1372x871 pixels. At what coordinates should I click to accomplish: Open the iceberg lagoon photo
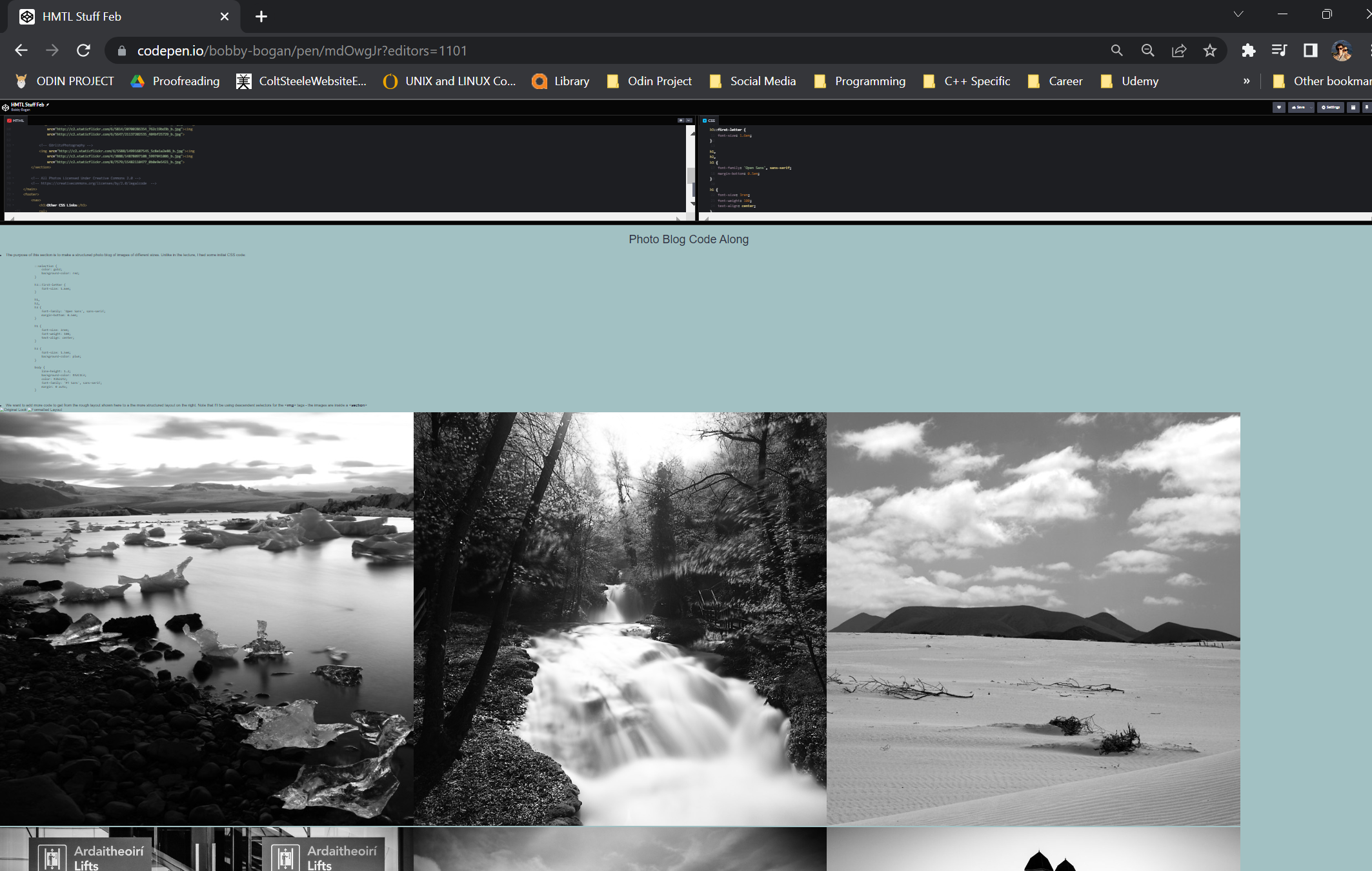click(x=207, y=619)
